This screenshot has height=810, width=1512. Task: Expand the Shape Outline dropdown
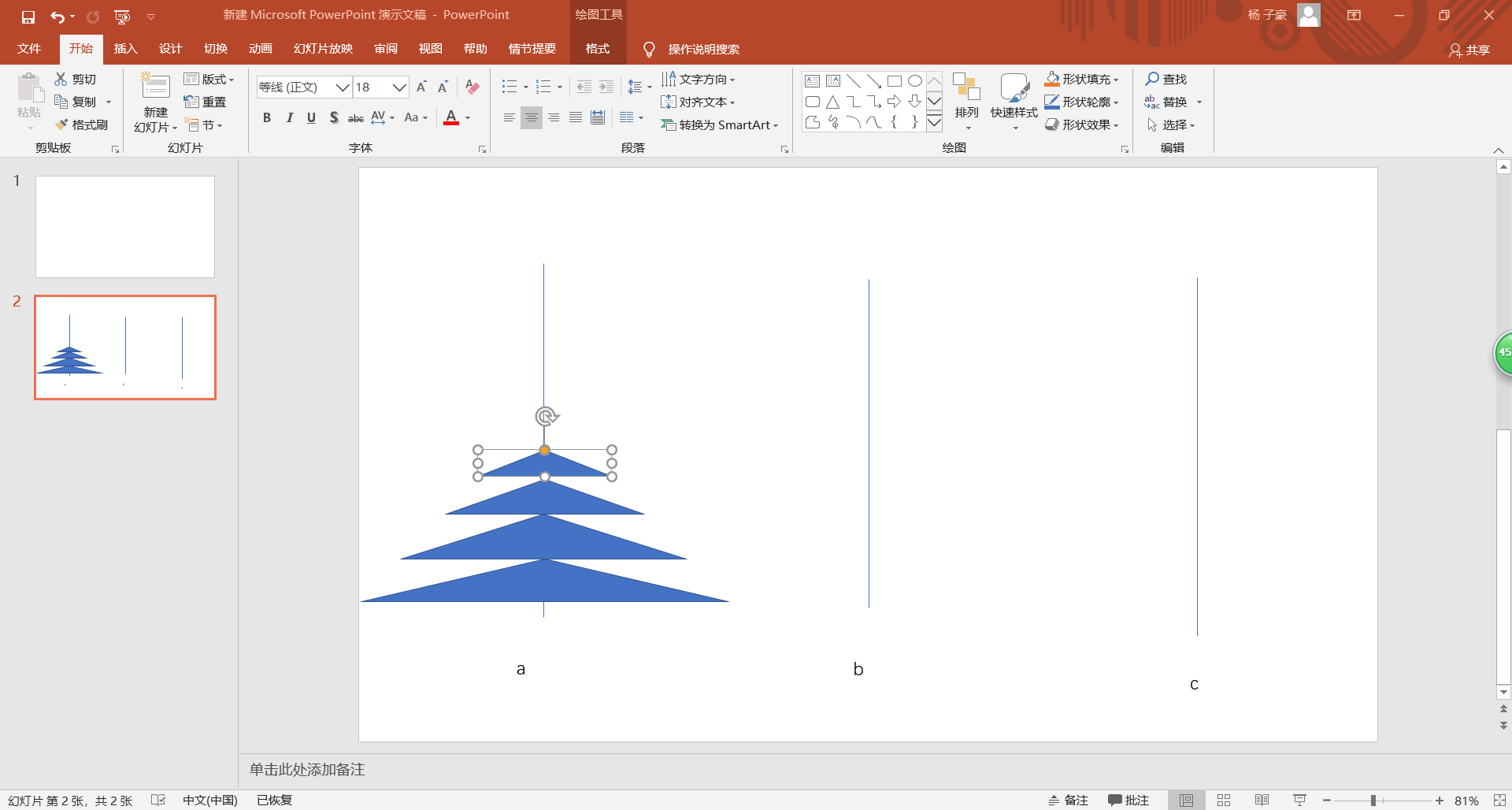1116,102
